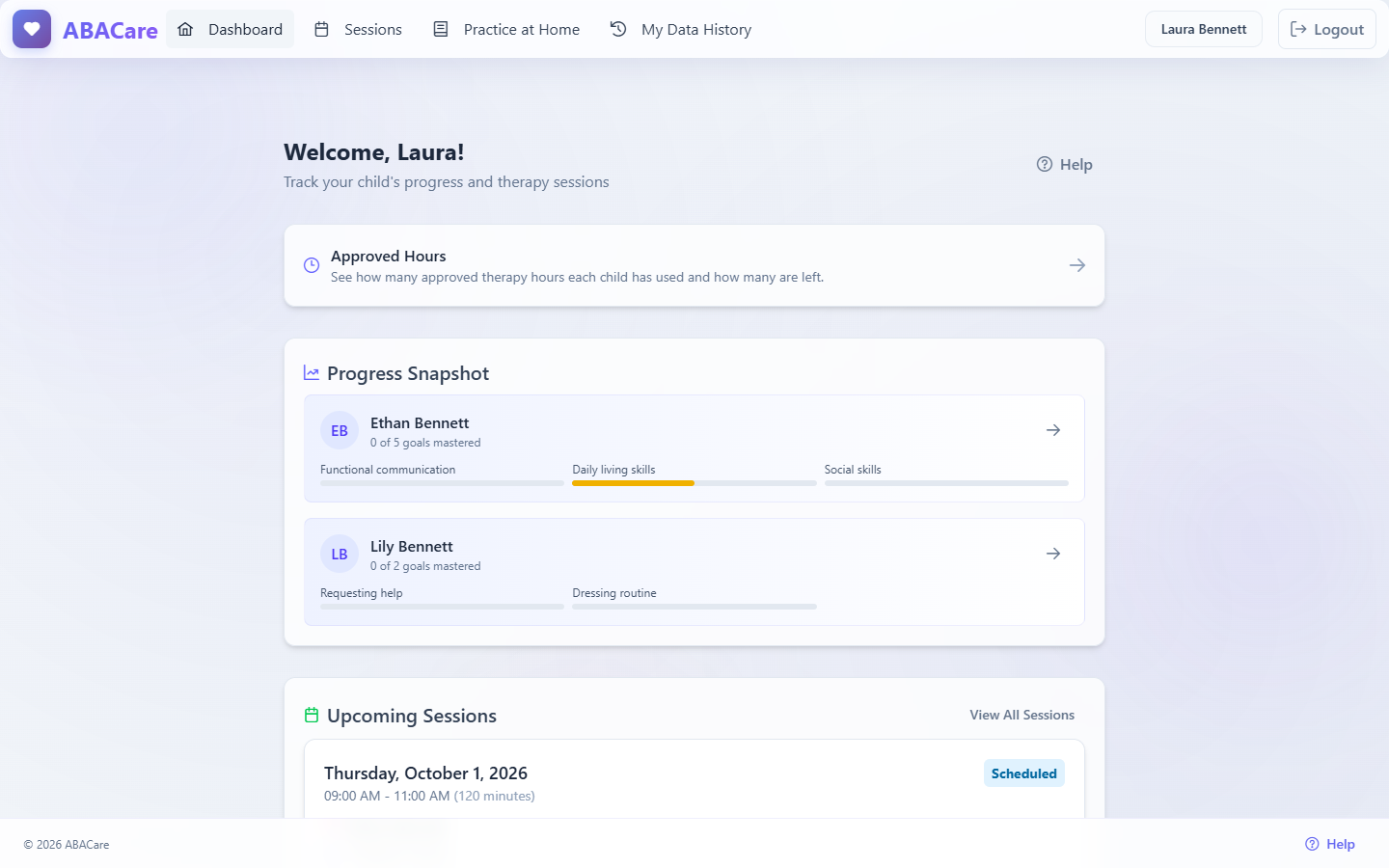
Task: Click Lily's Requesting help progress bar
Action: point(442,607)
